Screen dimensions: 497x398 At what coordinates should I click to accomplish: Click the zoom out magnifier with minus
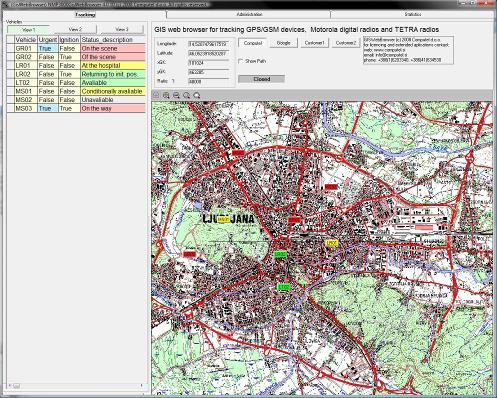(x=176, y=95)
